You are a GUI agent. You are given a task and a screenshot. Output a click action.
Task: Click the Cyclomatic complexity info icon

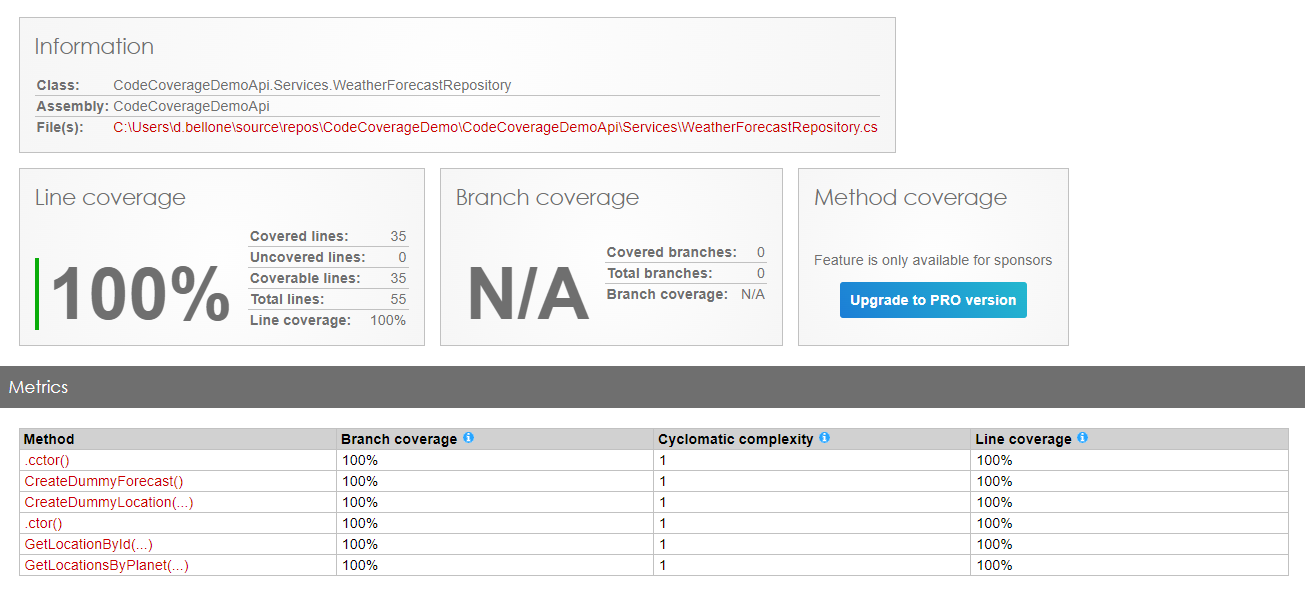click(824, 438)
